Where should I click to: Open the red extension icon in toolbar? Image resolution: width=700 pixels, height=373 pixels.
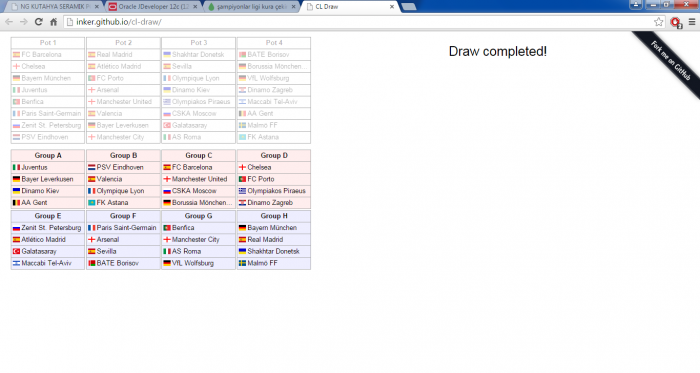tap(676, 22)
